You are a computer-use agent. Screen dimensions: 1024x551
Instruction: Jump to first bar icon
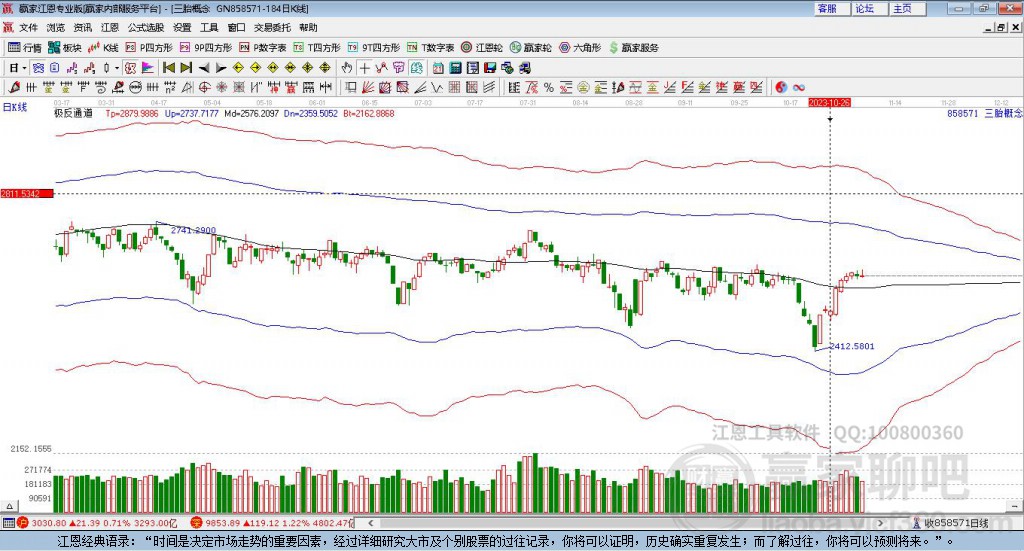[x=168, y=68]
